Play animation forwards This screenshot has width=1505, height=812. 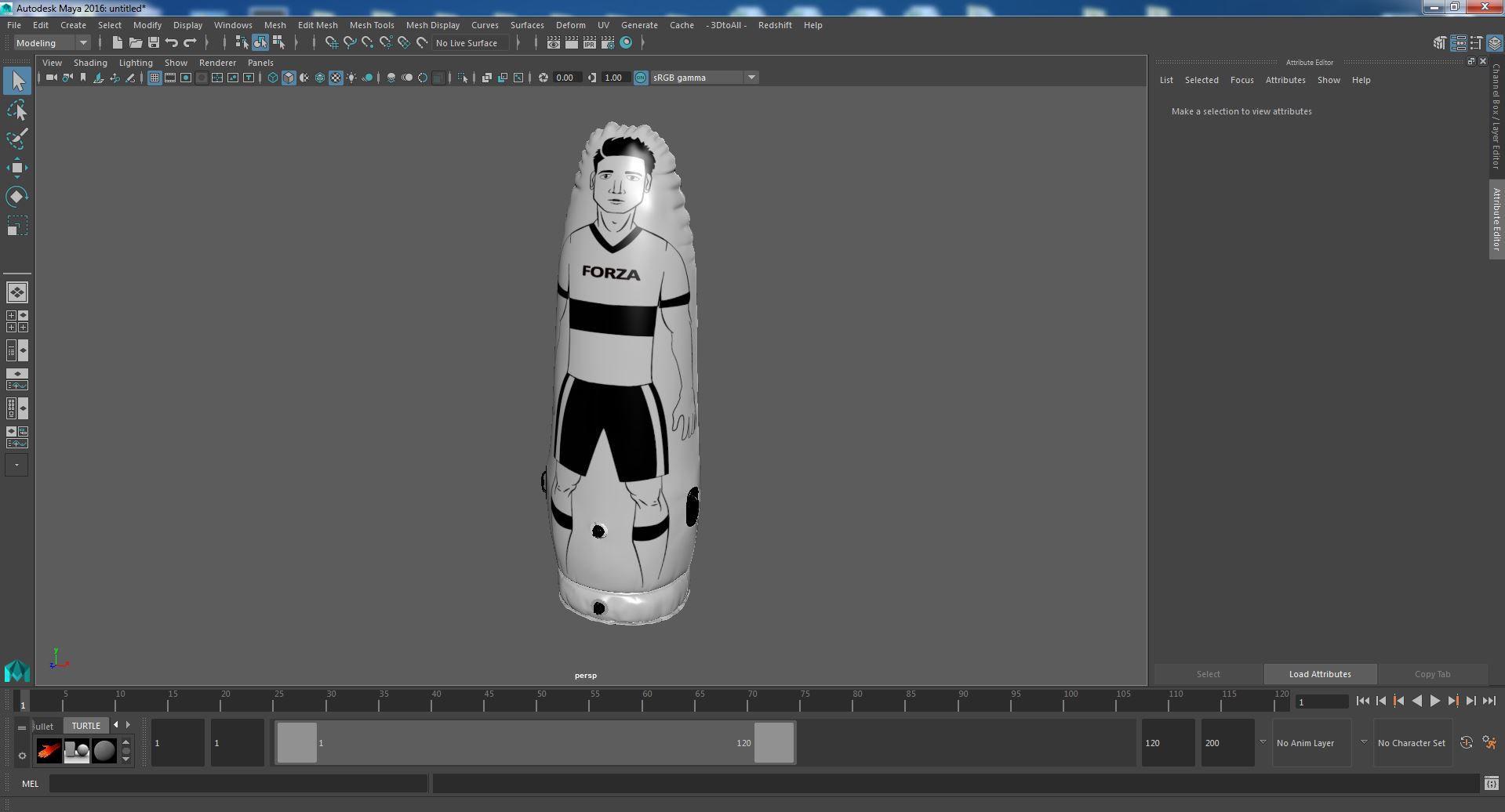pyautogui.click(x=1434, y=701)
